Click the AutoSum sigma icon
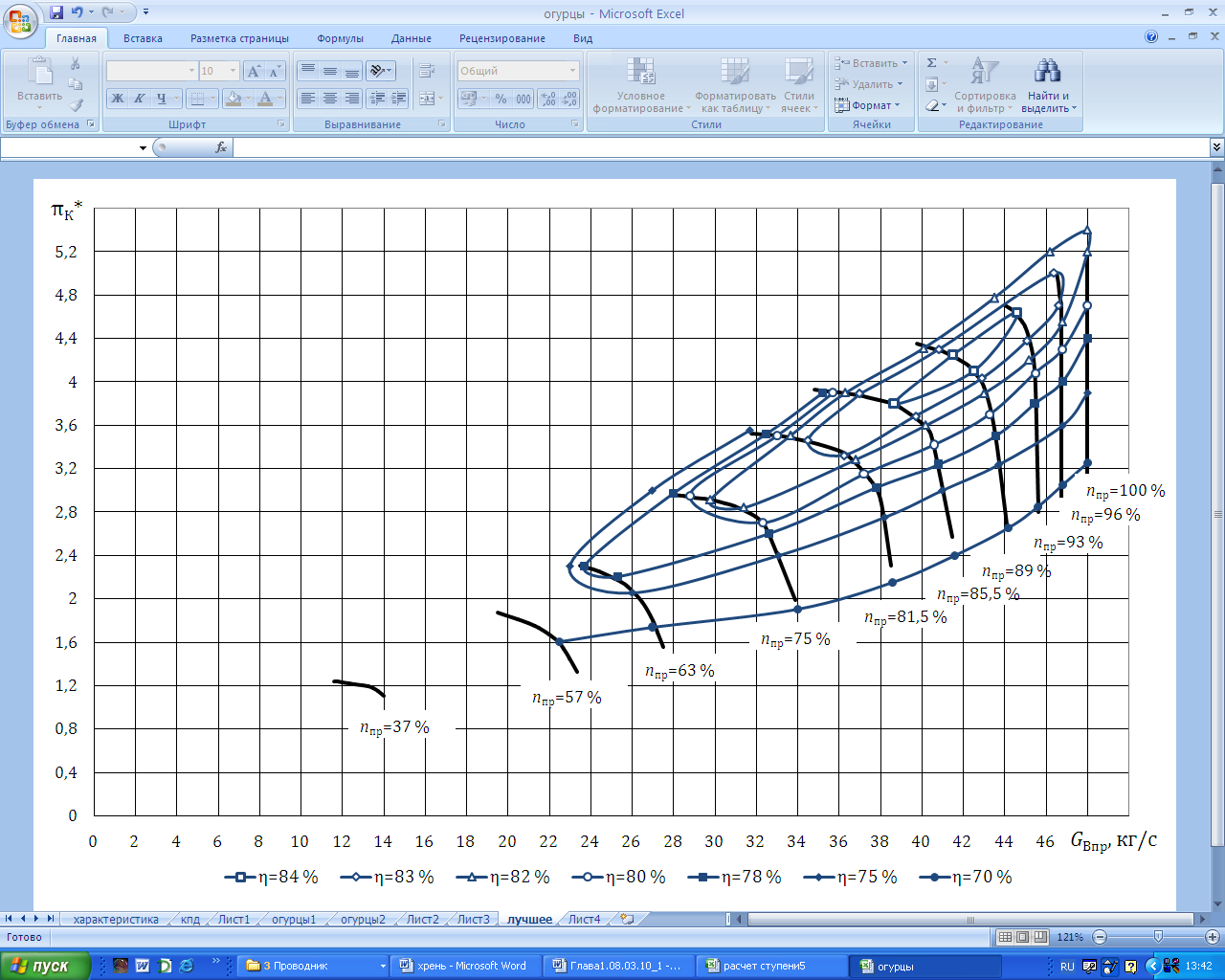Image resolution: width=1225 pixels, height=980 pixels. tap(932, 63)
